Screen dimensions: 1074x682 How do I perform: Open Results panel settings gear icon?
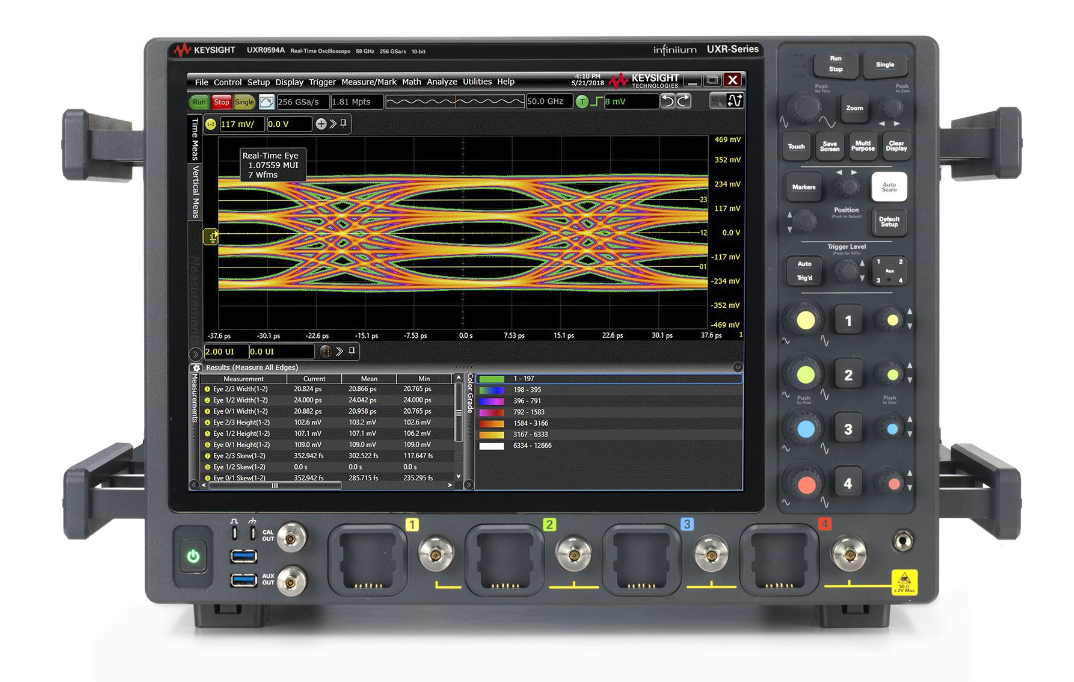tap(197, 368)
